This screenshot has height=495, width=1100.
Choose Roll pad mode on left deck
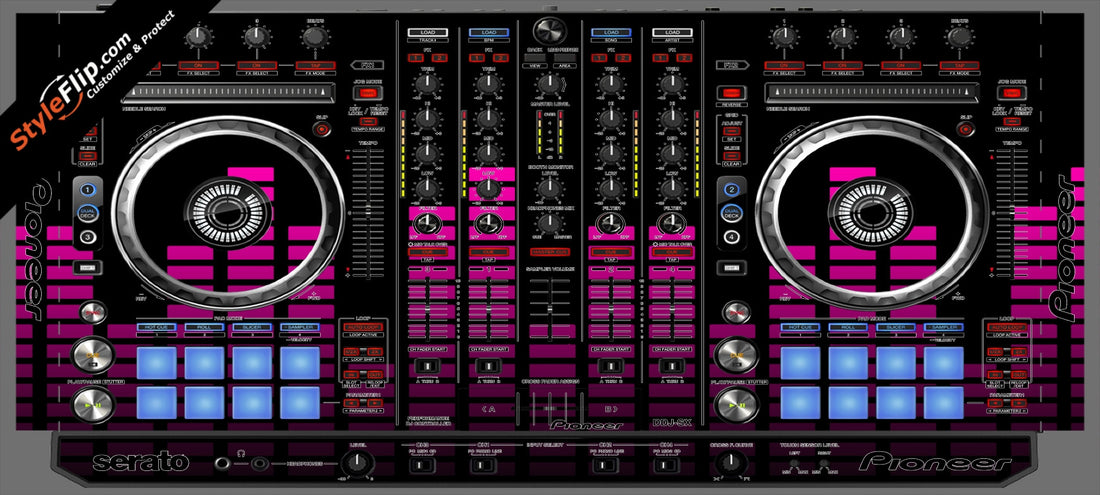204,327
